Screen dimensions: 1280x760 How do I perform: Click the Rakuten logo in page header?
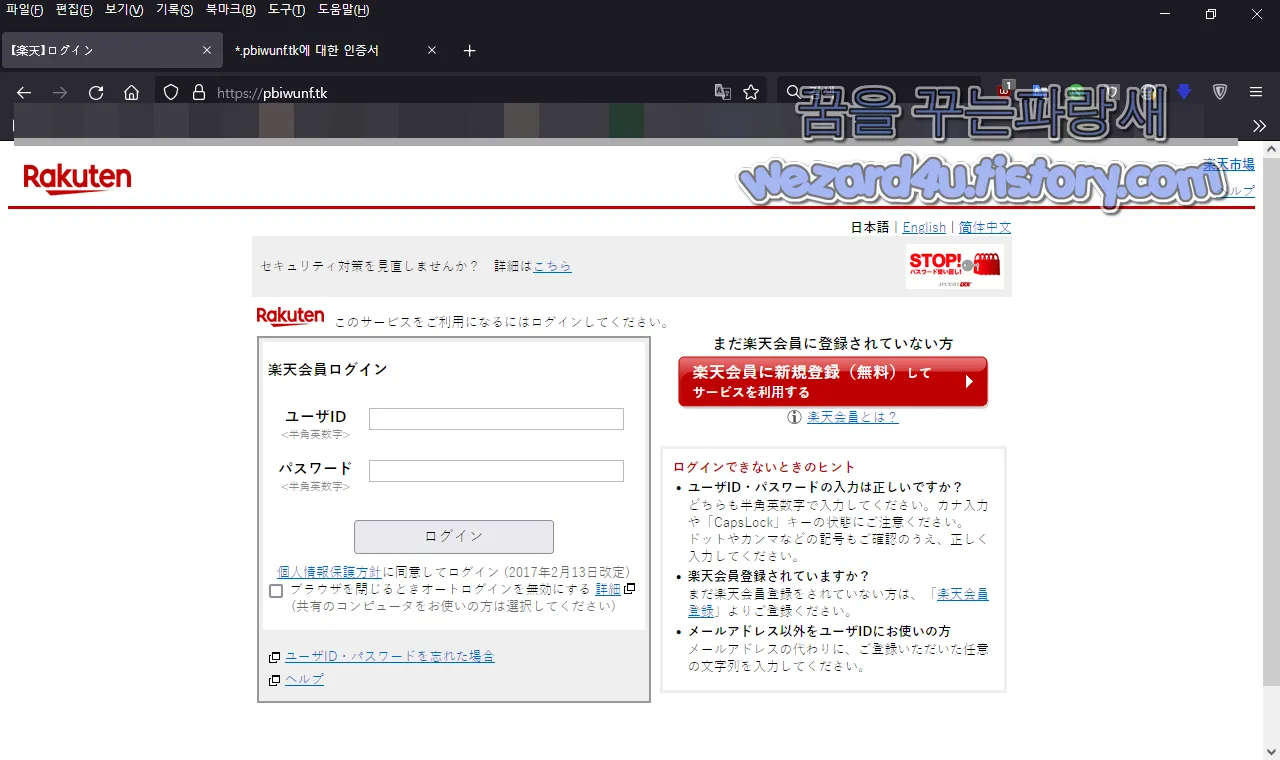[77, 179]
